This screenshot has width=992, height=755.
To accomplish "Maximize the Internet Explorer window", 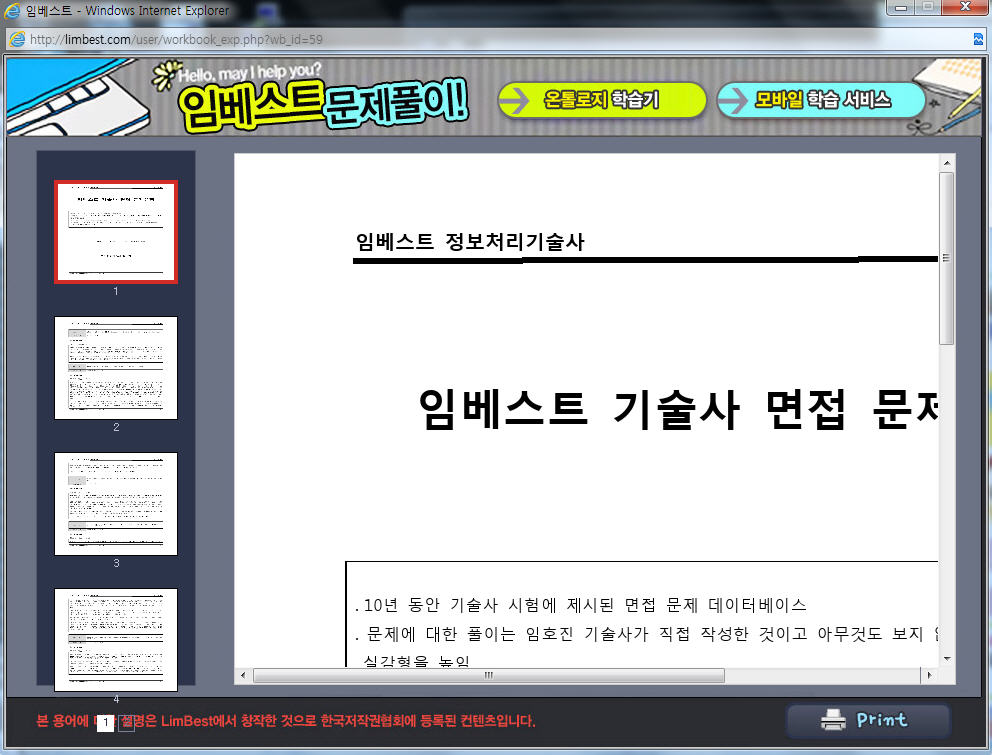I will pyautogui.click(x=929, y=7).
